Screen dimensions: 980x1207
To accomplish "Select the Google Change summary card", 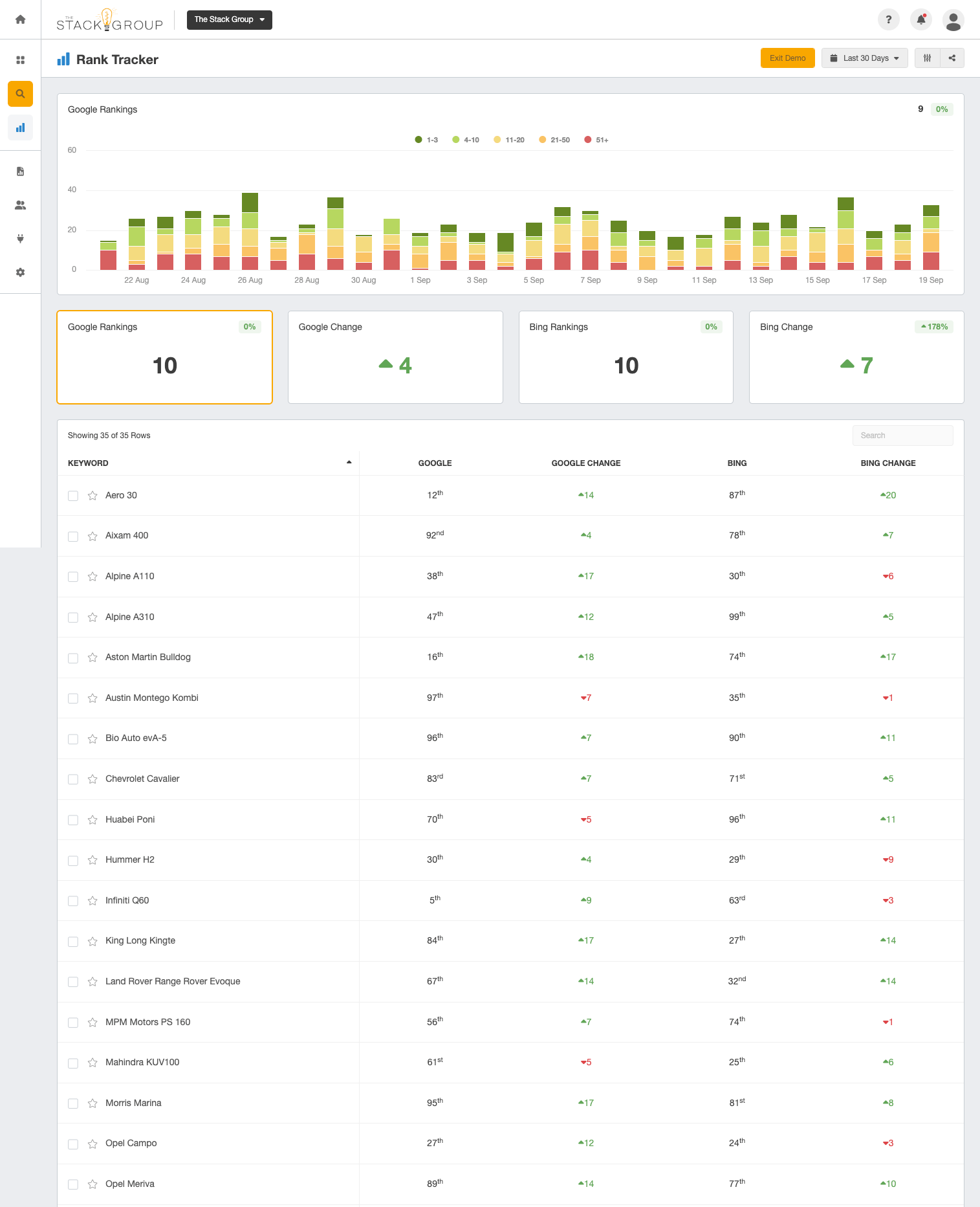I will tap(395, 357).
